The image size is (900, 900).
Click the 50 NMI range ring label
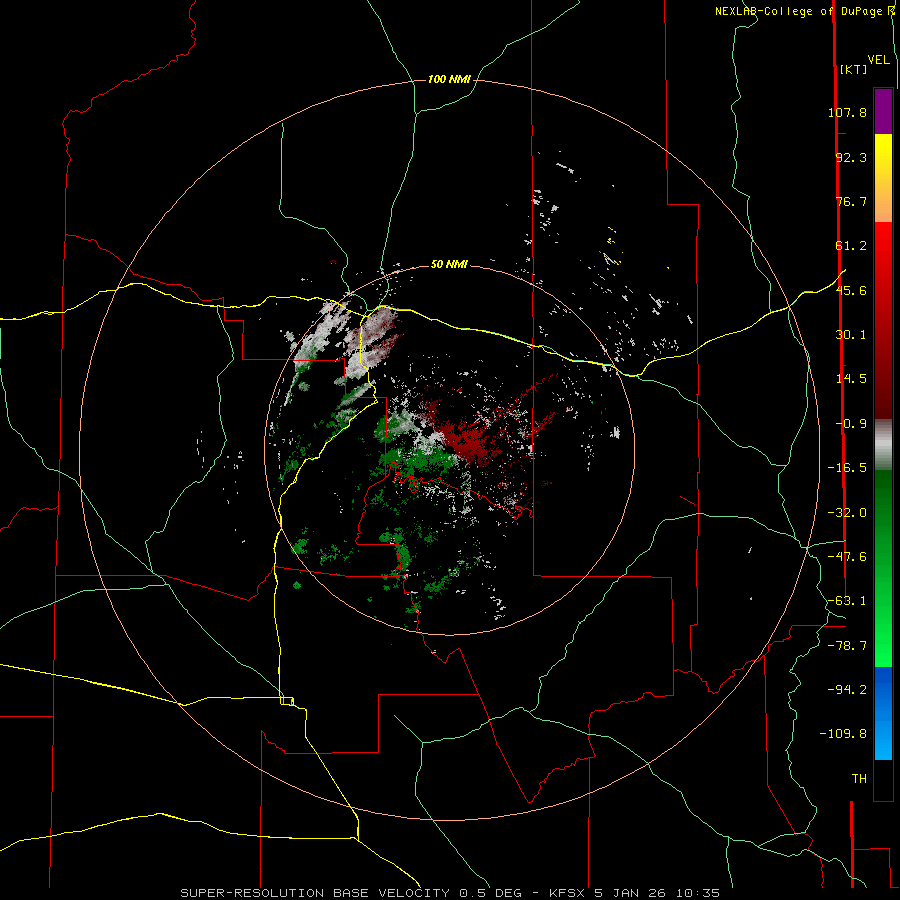tap(449, 265)
